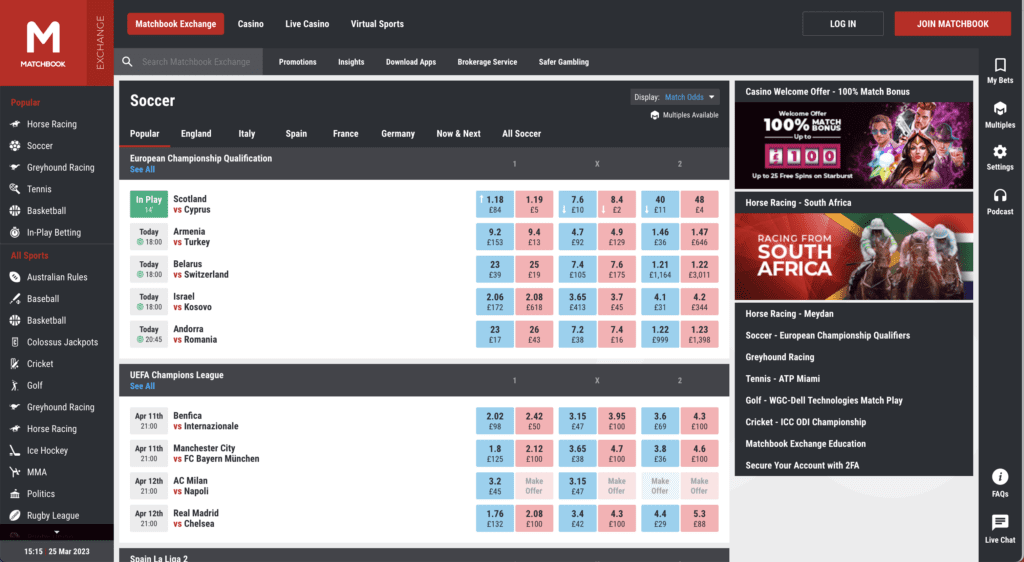Open Andorra vs Romania match
The image size is (1024, 562).
tap(195, 334)
